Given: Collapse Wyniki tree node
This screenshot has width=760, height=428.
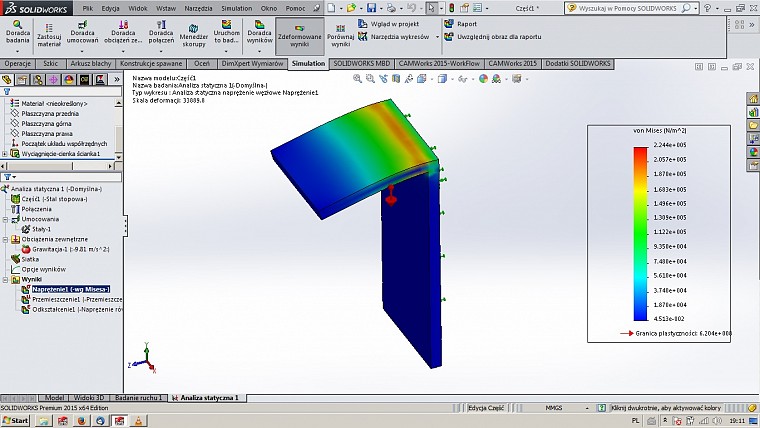Looking at the screenshot, I should tap(5, 280).
